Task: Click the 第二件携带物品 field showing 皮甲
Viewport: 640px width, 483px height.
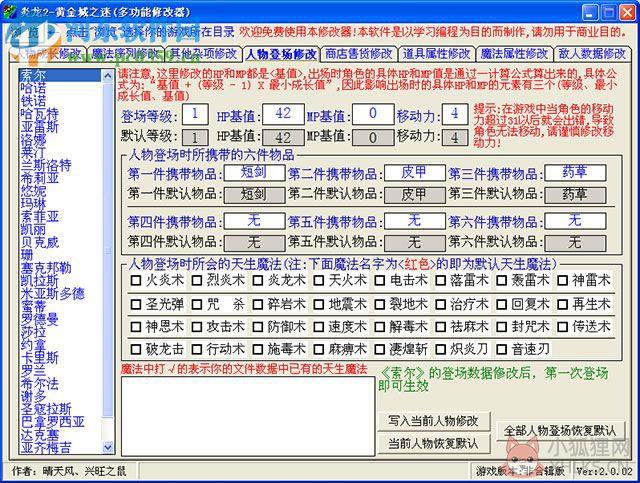Action: 415,173
